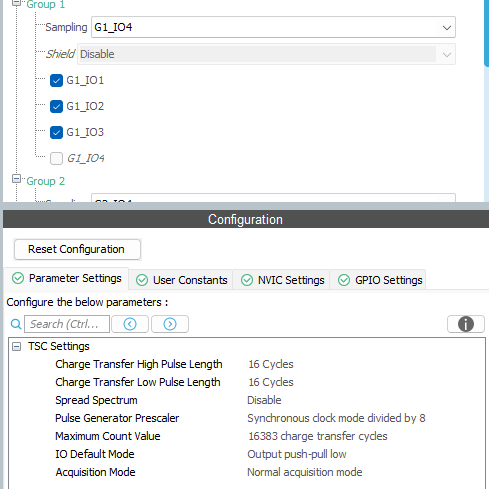Viewport: 489px width, 489px height.
Task: Click the TSC Settings heading
Action: (x=59, y=346)
